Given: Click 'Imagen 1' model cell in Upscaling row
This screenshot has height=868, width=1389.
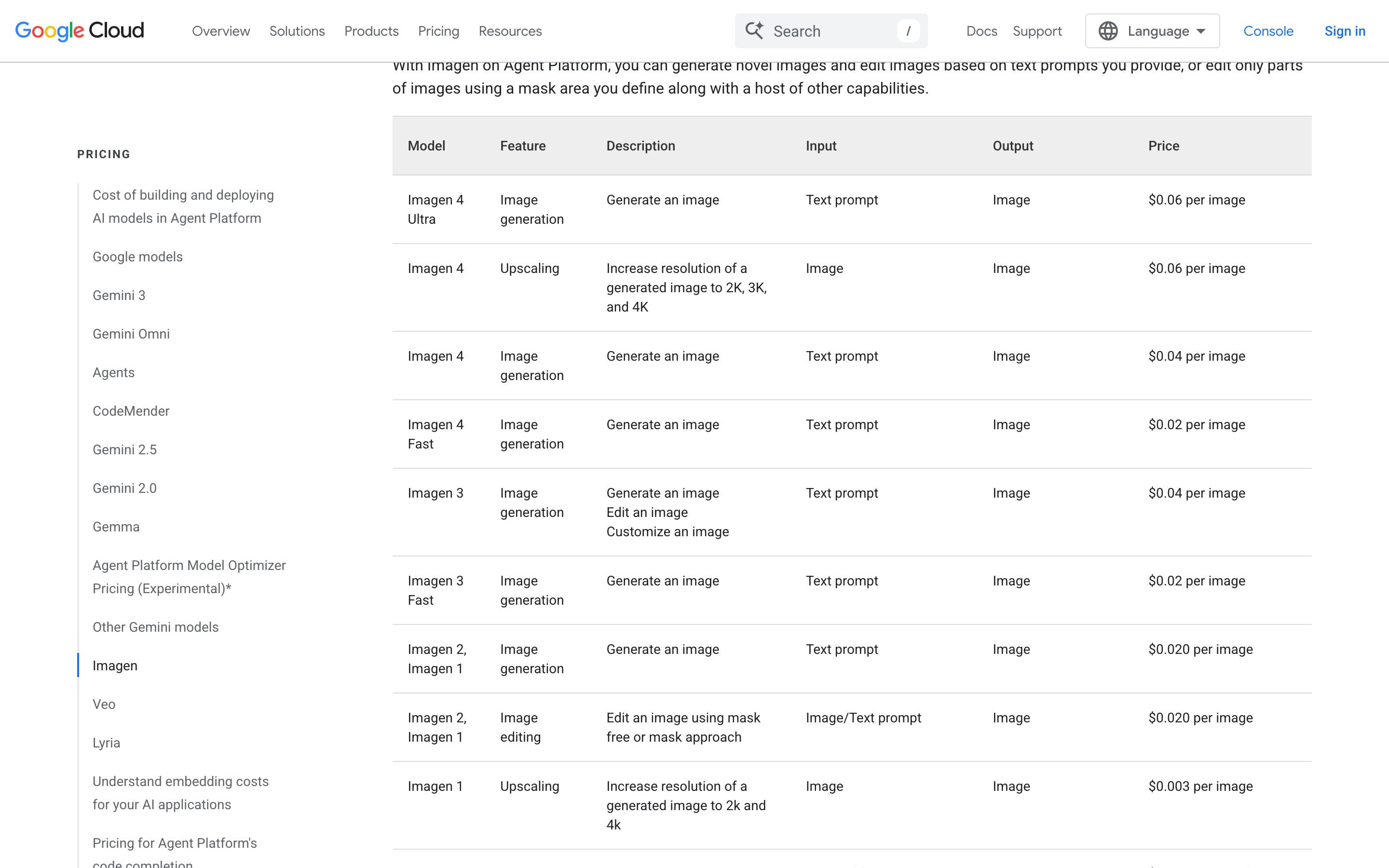Looking at the screenshot, I should (x=435, y=786).
